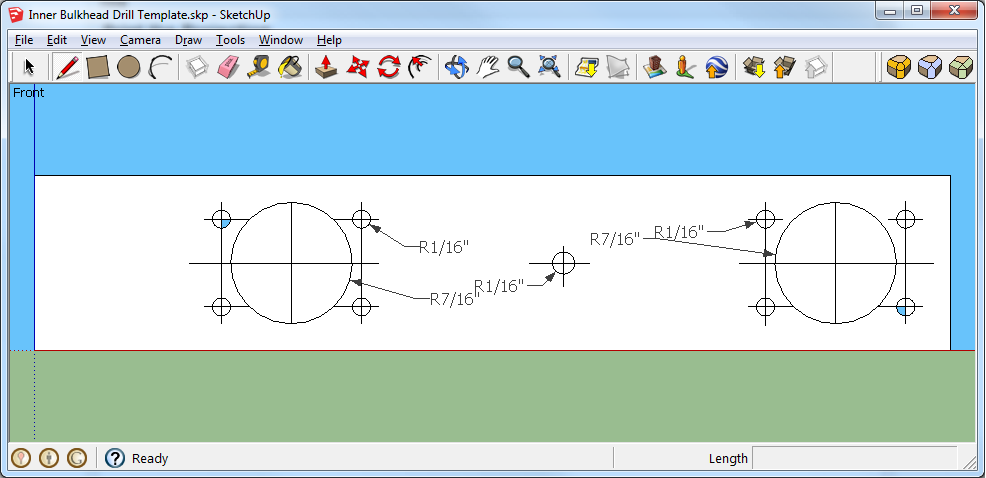Pick the red Move tool
Viewport: 986px width, 478px height.
coord(358,67)
